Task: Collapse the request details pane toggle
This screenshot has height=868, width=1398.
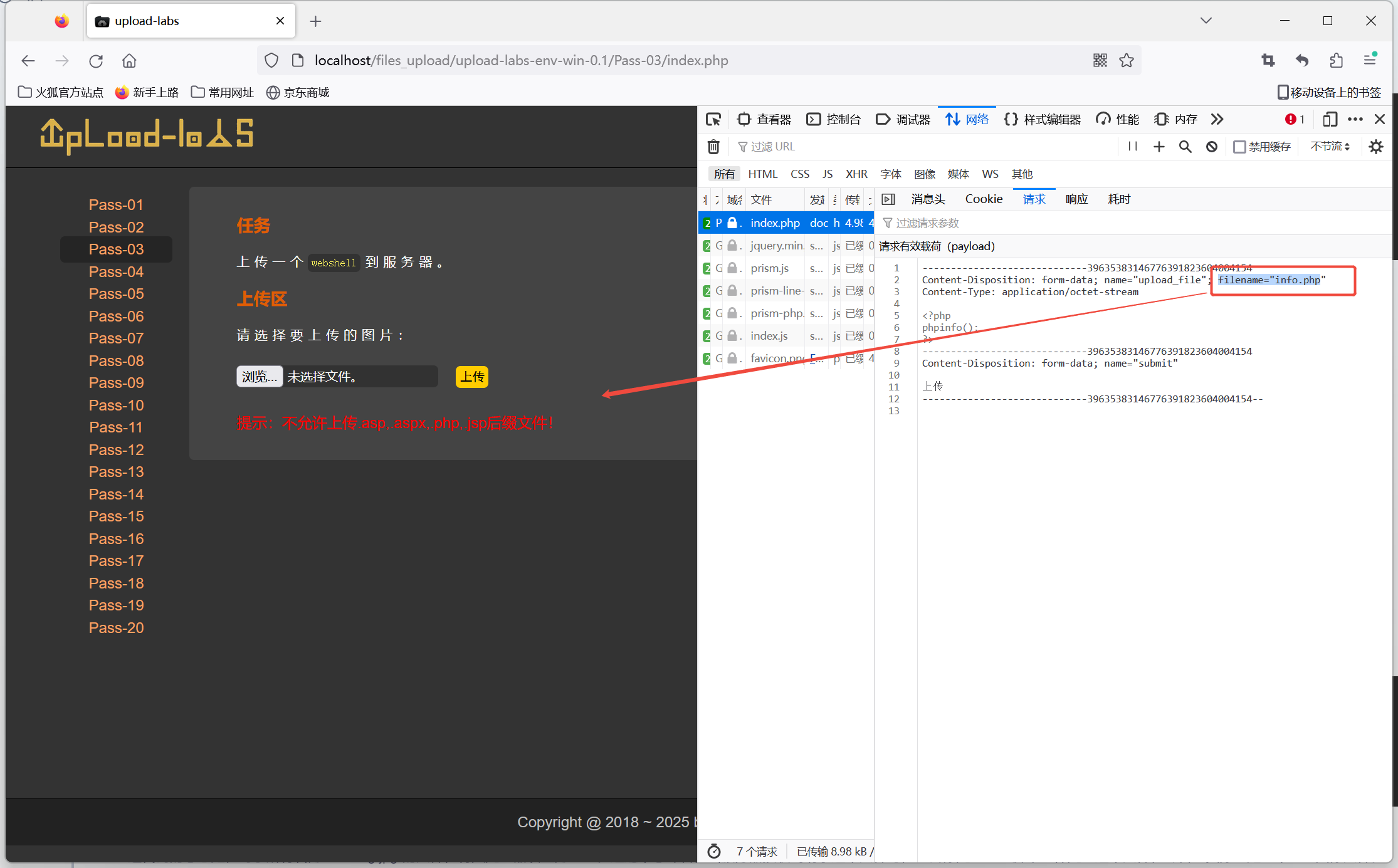Action: (888, 199)
